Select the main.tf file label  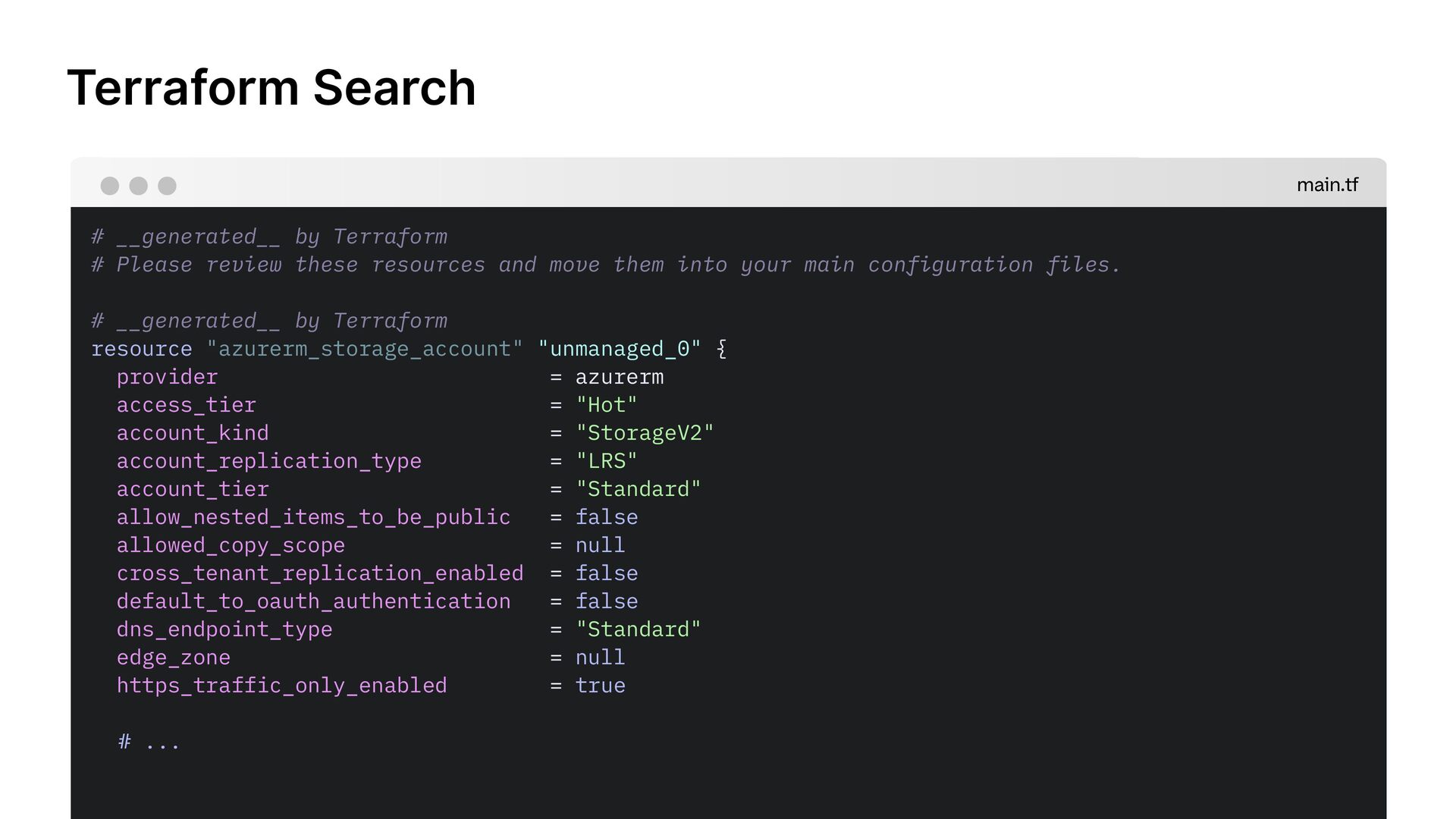click(1326, 185)
